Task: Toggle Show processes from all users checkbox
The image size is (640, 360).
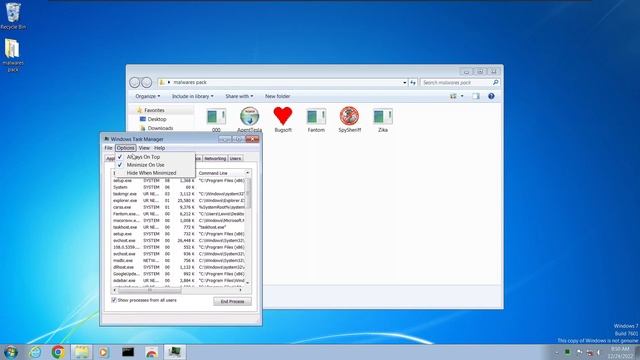Action: click(x=114, y=300)
